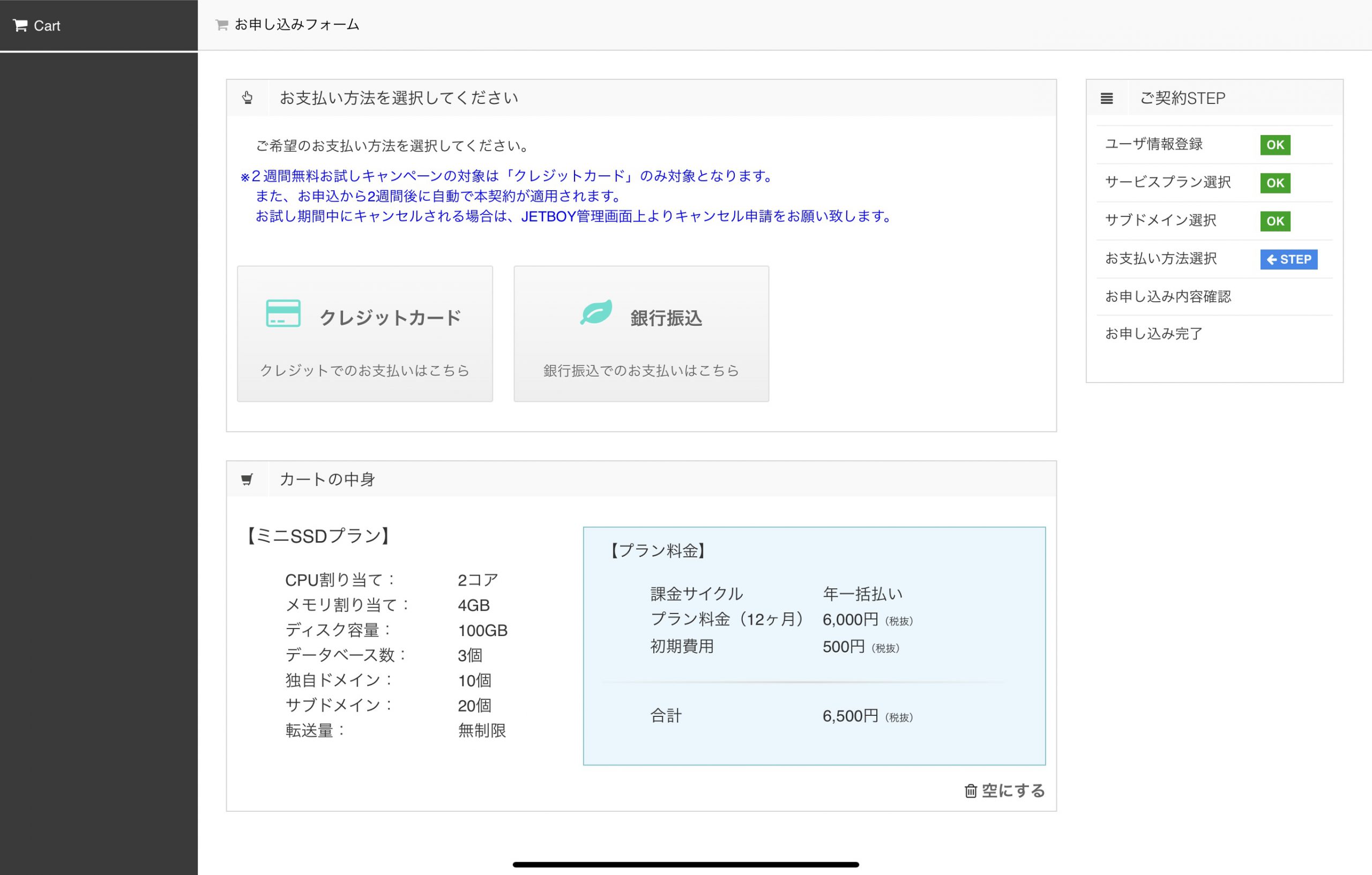The image size is (1372, 875).
Task: Click OK badge for サブドメイン選択
Action: click(1275, 221)
